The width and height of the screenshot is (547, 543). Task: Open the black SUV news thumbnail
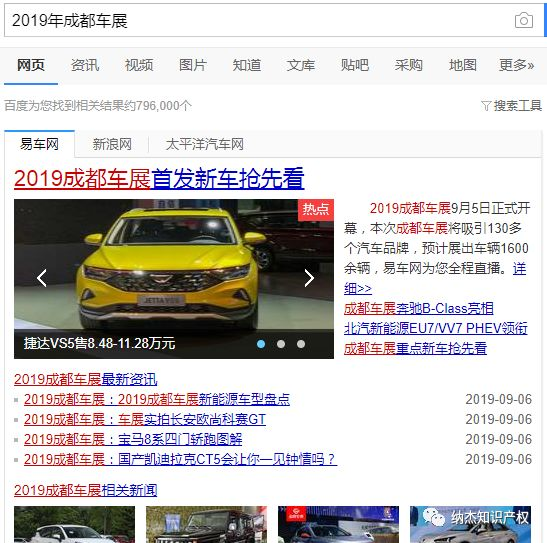tap(206, 525)
